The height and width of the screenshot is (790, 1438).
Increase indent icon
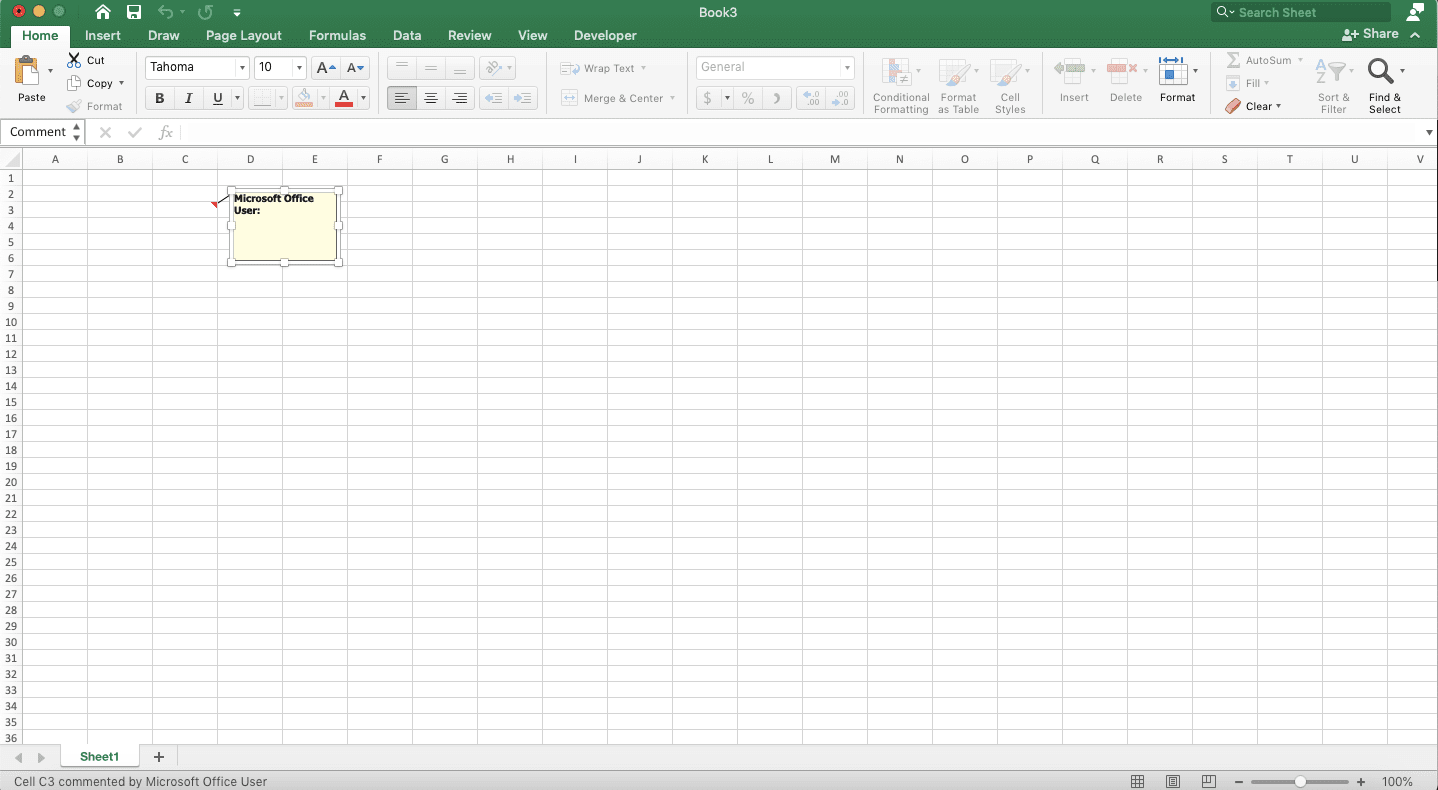tap(523, 98)
